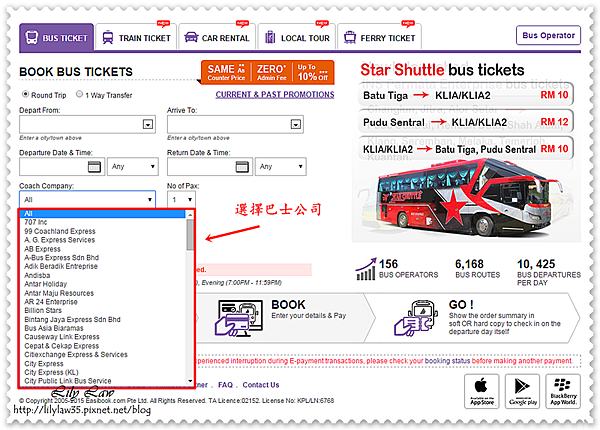Open Current & Past Promotions link

[x=275, y=94]
